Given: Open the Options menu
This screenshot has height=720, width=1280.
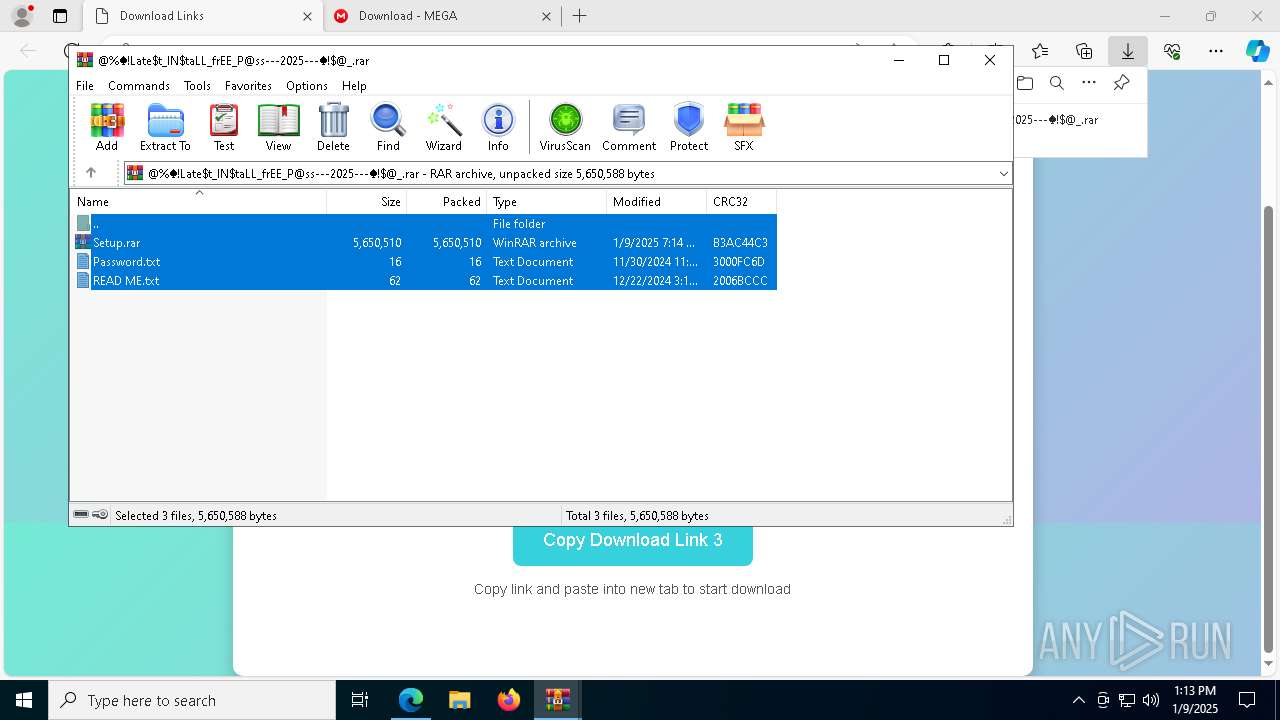Looking at the screenshot, I should pos(307,86).
